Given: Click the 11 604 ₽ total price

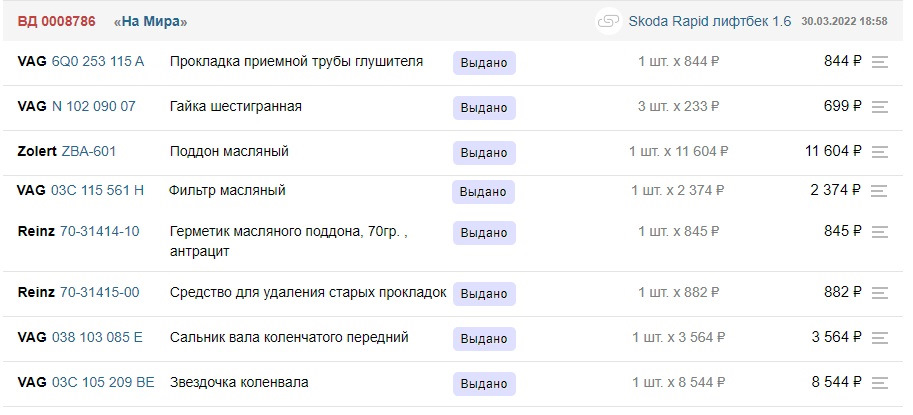Looking at the screenshot, I should 833,151.
